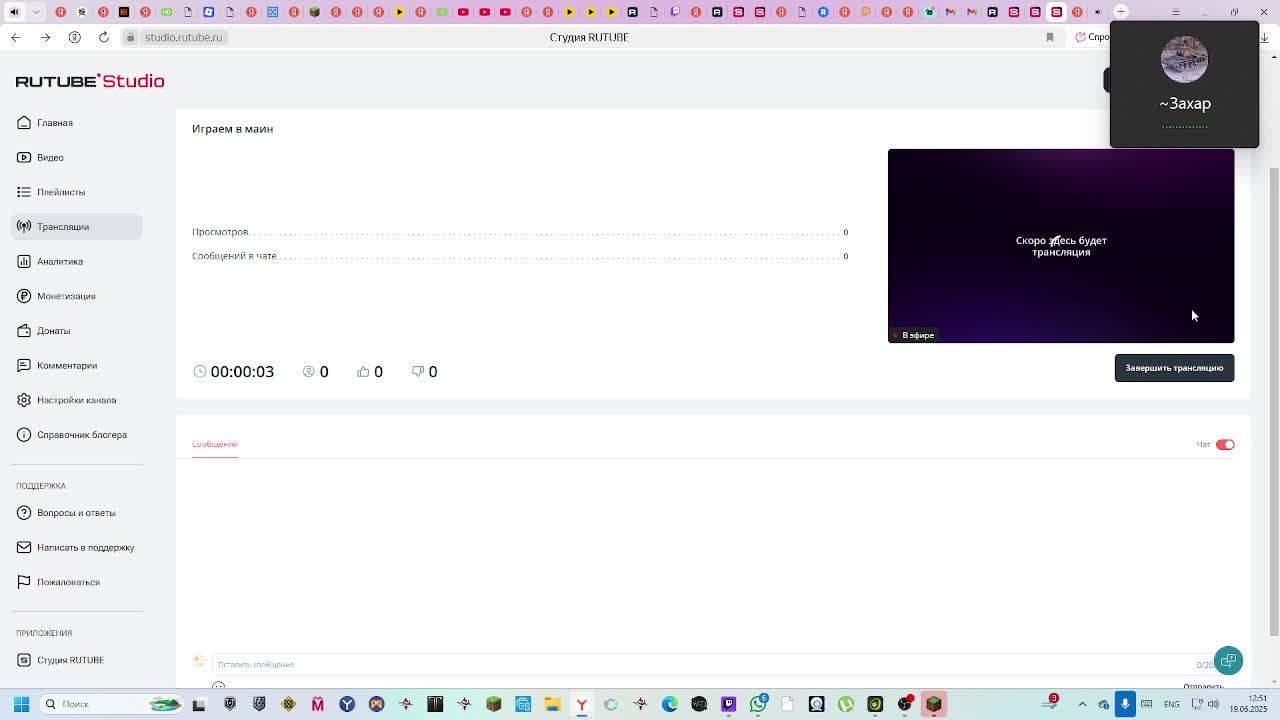The height and width of the screenshot is (720, 1280).
Task: Click the message input field
Action: coord(700,664)
